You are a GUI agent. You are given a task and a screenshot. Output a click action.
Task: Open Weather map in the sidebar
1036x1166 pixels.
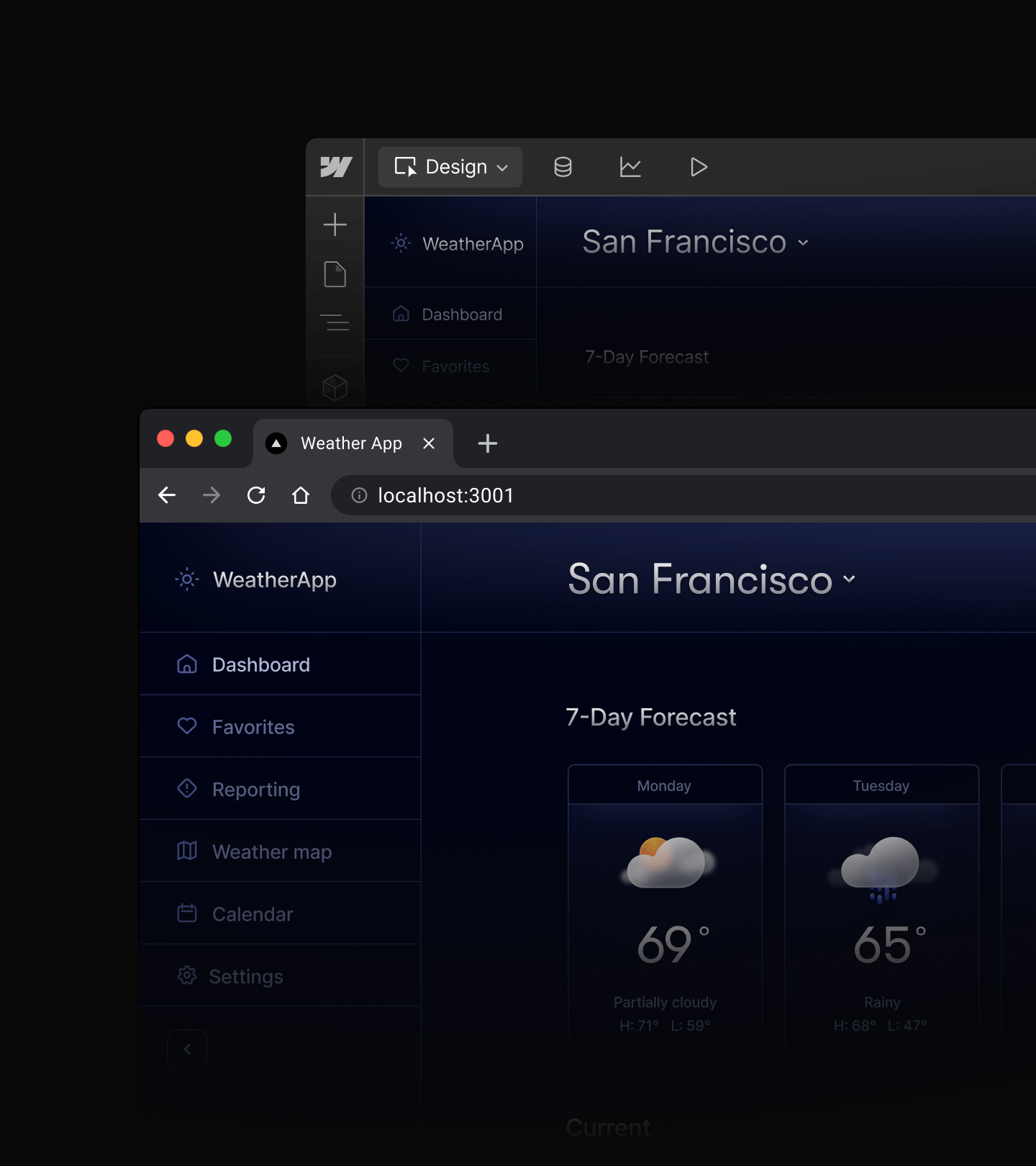271,852
